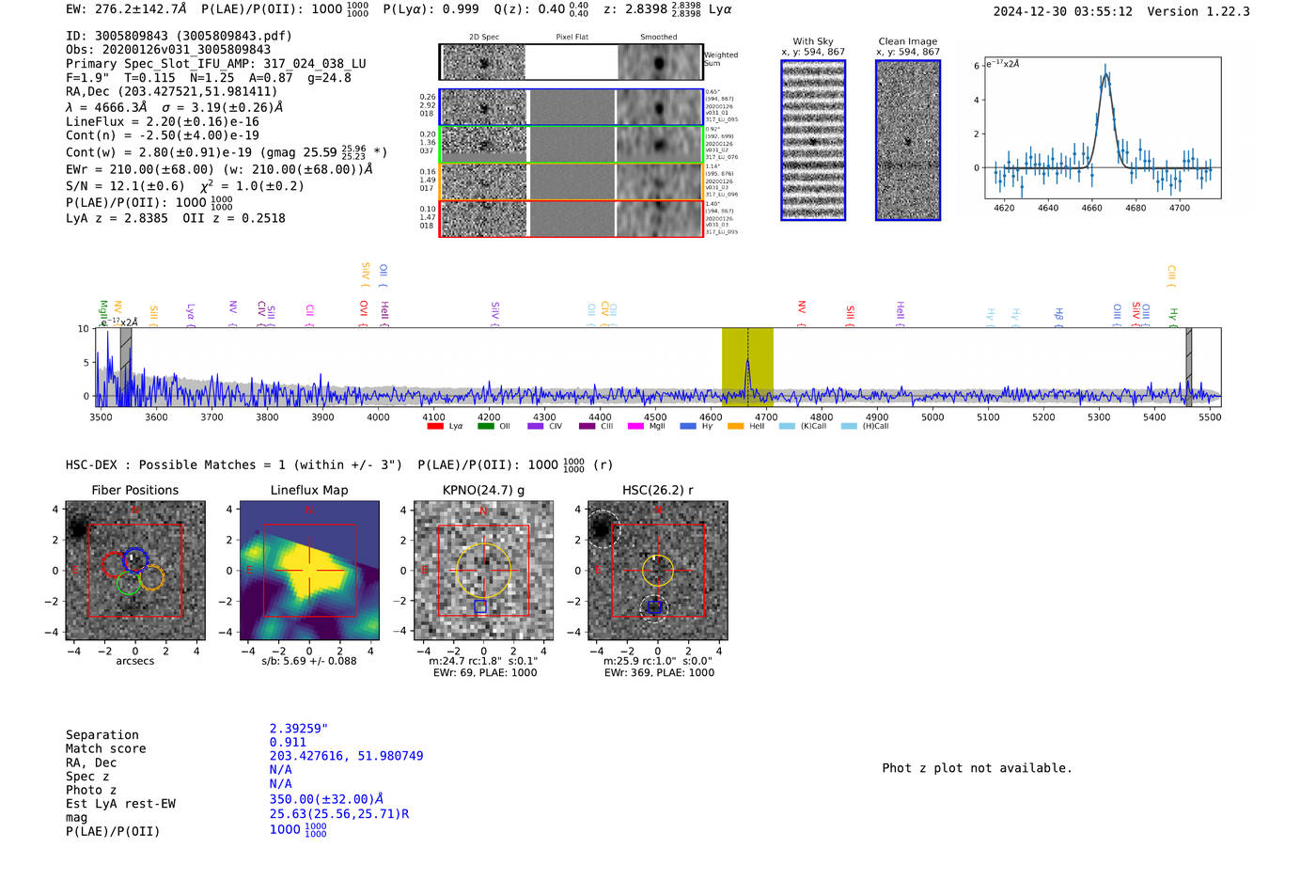Click 'Phot z plot not available.' message
Image resolution: width=1316 pixels, height=896 pixels.
977,768
